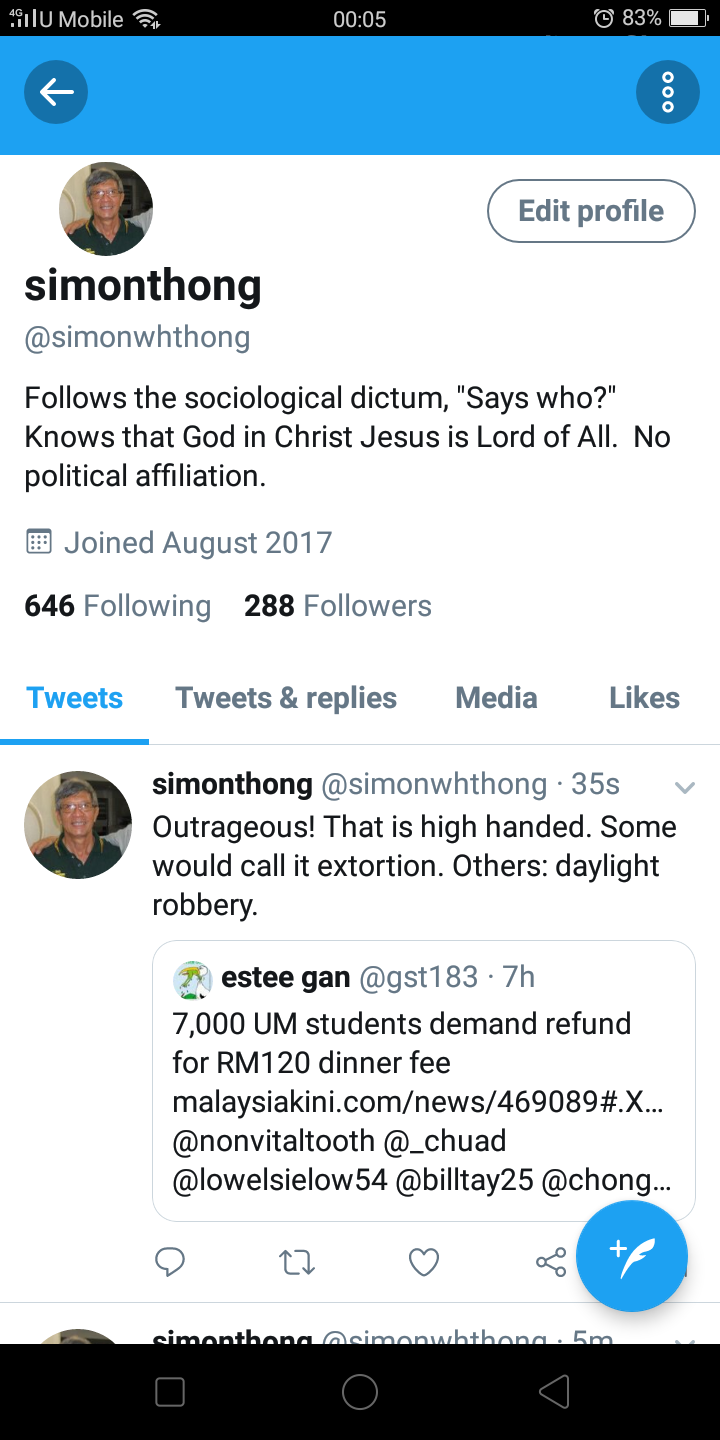Screen dimensions: 720x1440
Task: Open the simonthong profile picture in header
Action: (106, 209)
